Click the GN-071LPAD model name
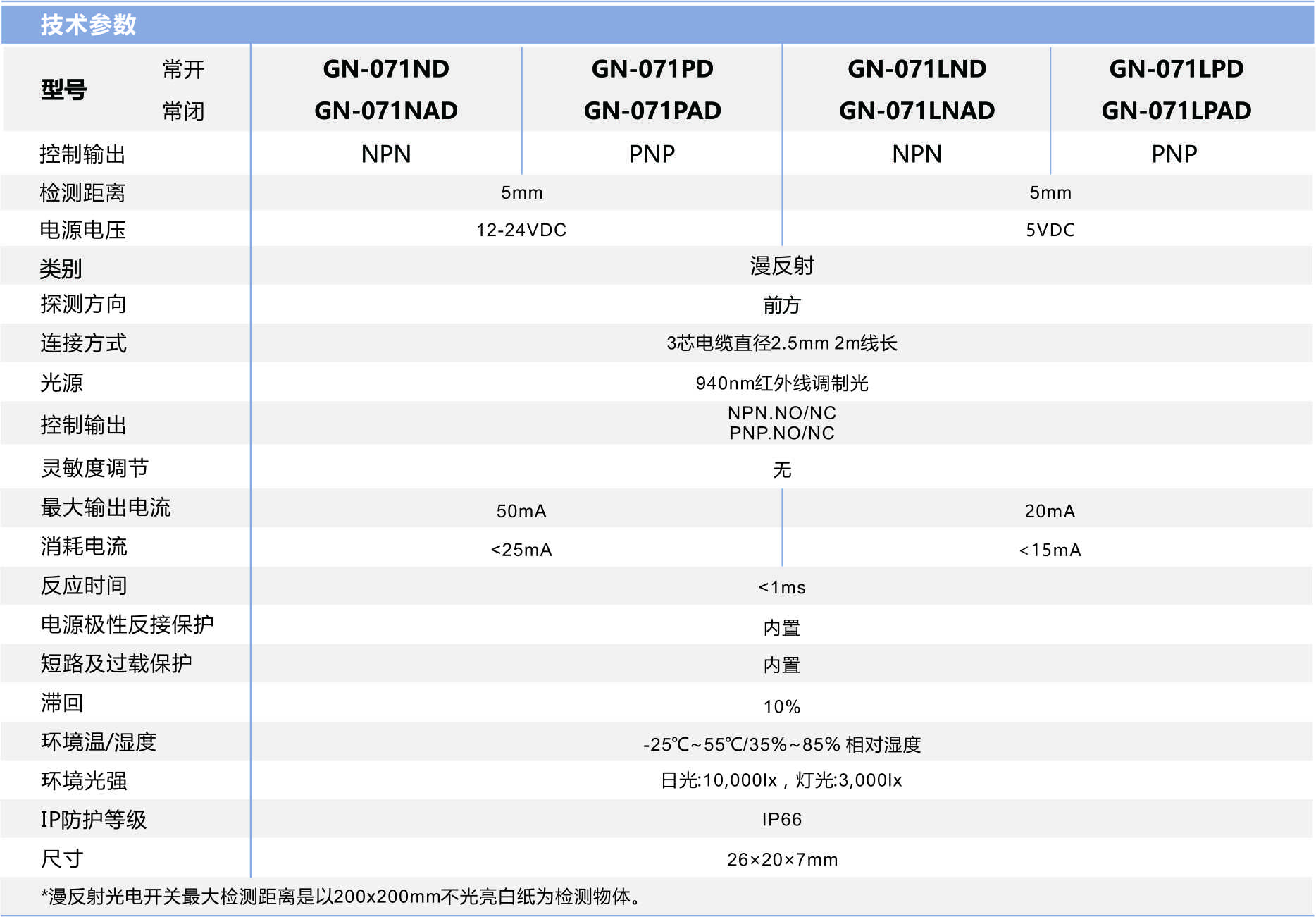1316x917 pixels. (x=1176, y=111)
